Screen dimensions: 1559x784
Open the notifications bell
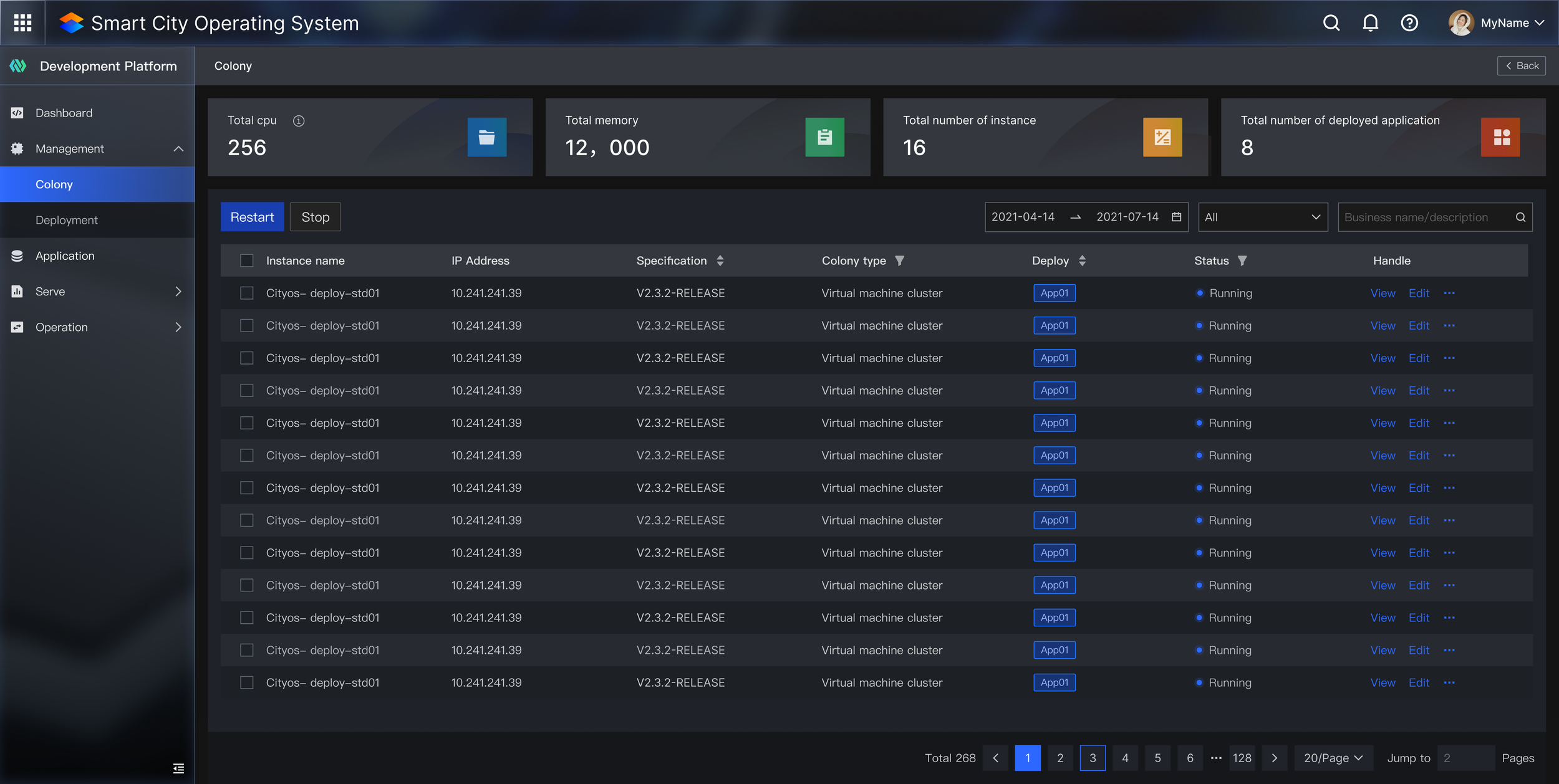click(1370, 23)
